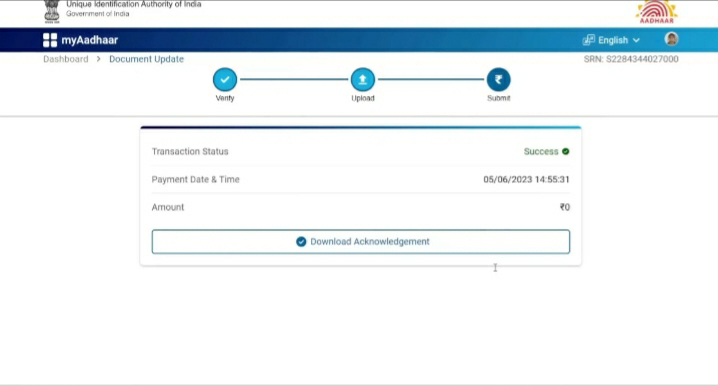Click the myAadhaar title
The image size is (718, 385).
point(90,40)
